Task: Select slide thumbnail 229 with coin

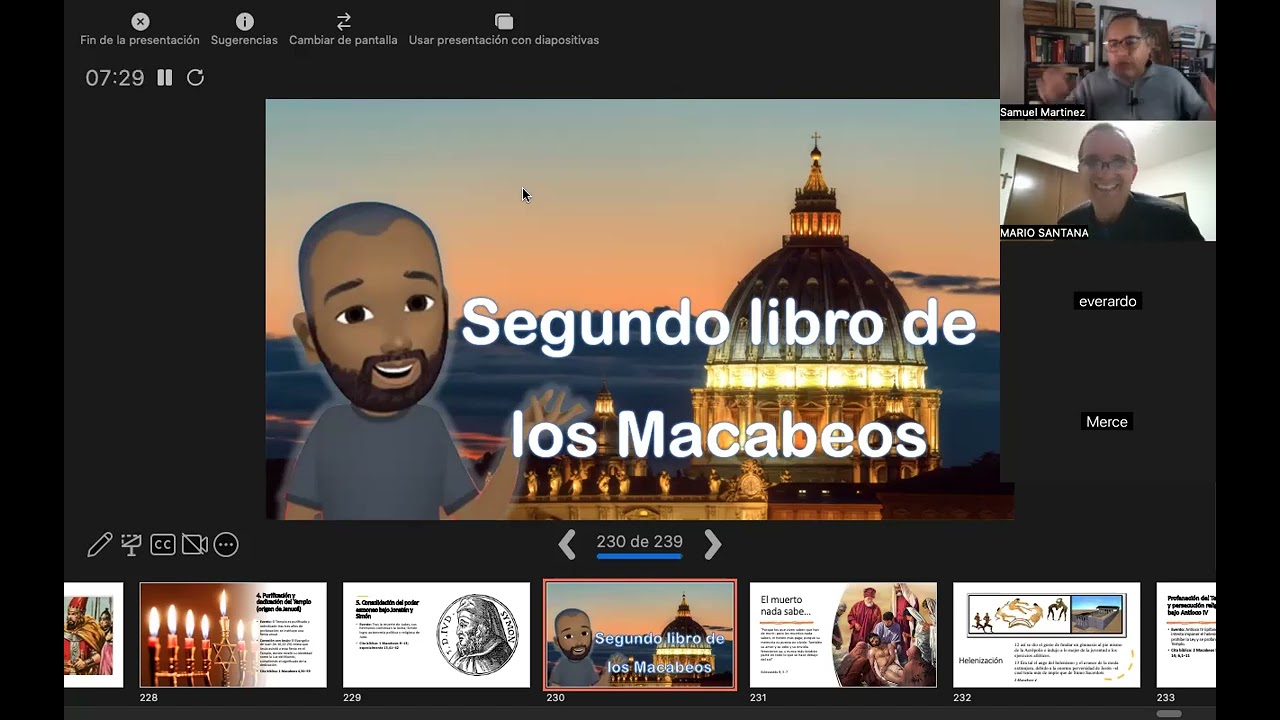Action: 436,635
